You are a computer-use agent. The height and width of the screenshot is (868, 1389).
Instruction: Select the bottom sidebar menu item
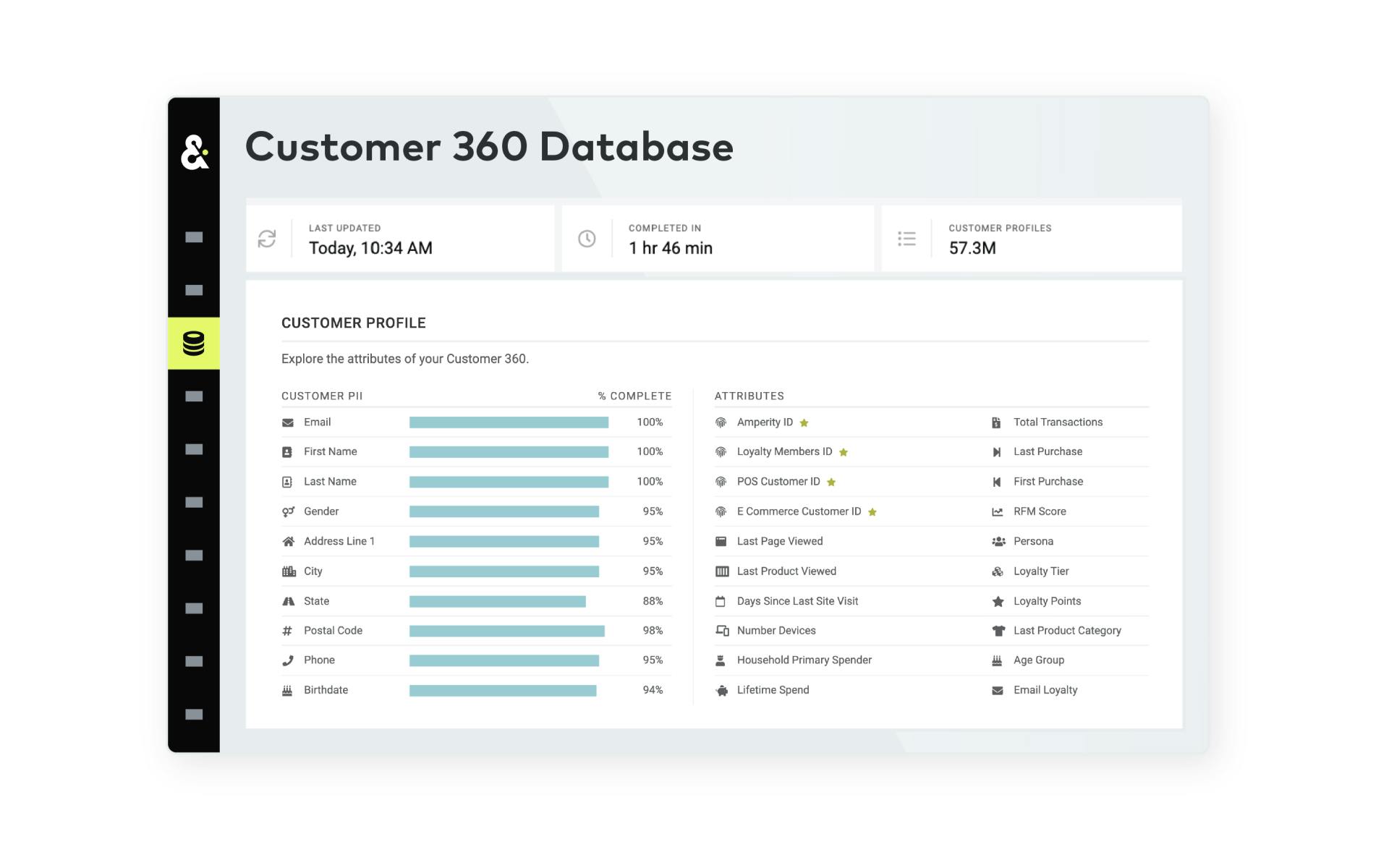[x=194, y=715]
